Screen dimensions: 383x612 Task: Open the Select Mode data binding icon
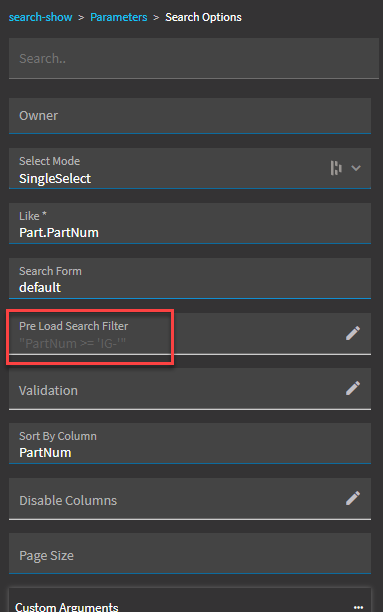(336, 168)
